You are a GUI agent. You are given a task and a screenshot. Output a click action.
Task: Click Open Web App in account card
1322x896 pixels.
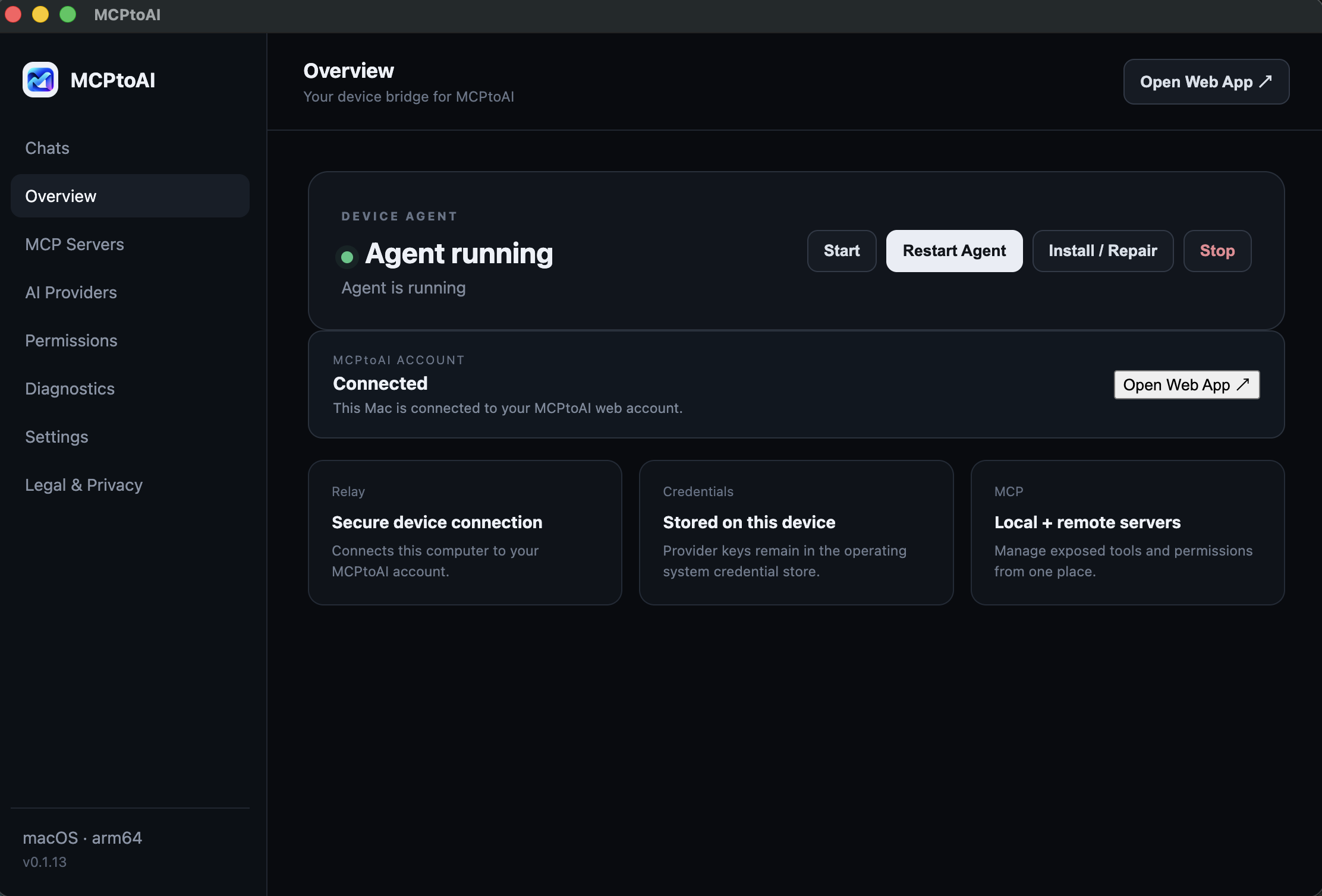[x=1186, y=385]
